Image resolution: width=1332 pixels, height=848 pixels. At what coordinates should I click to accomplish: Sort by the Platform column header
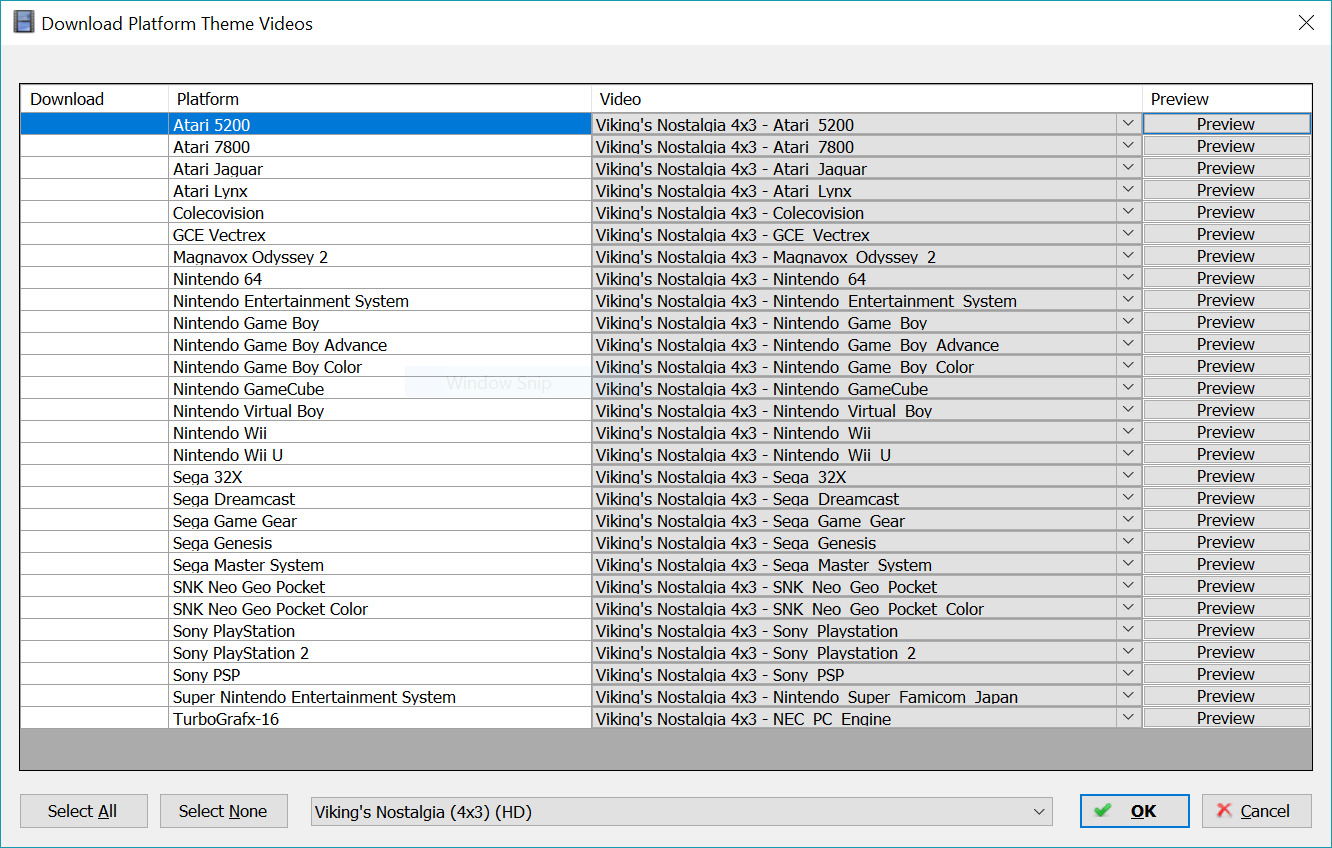[x=380, y=99]
